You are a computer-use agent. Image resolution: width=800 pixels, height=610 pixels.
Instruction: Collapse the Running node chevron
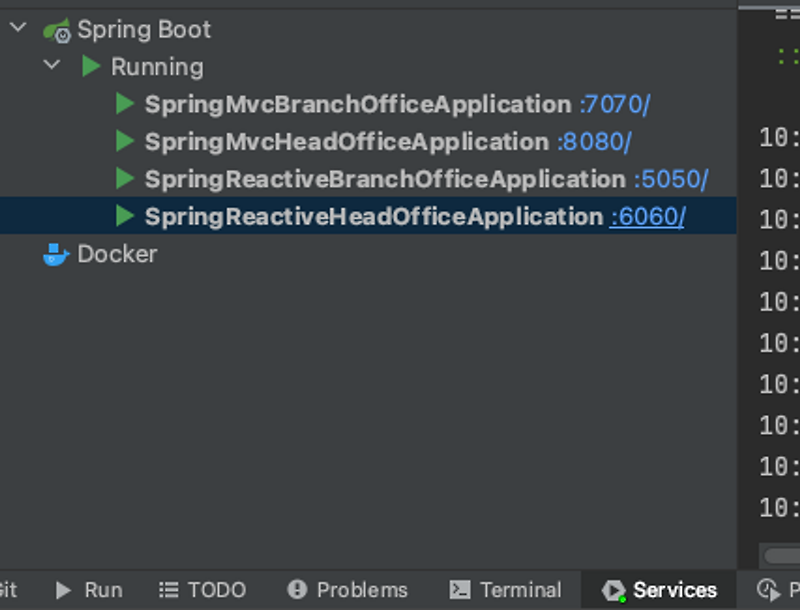click(x=52, y=66)
